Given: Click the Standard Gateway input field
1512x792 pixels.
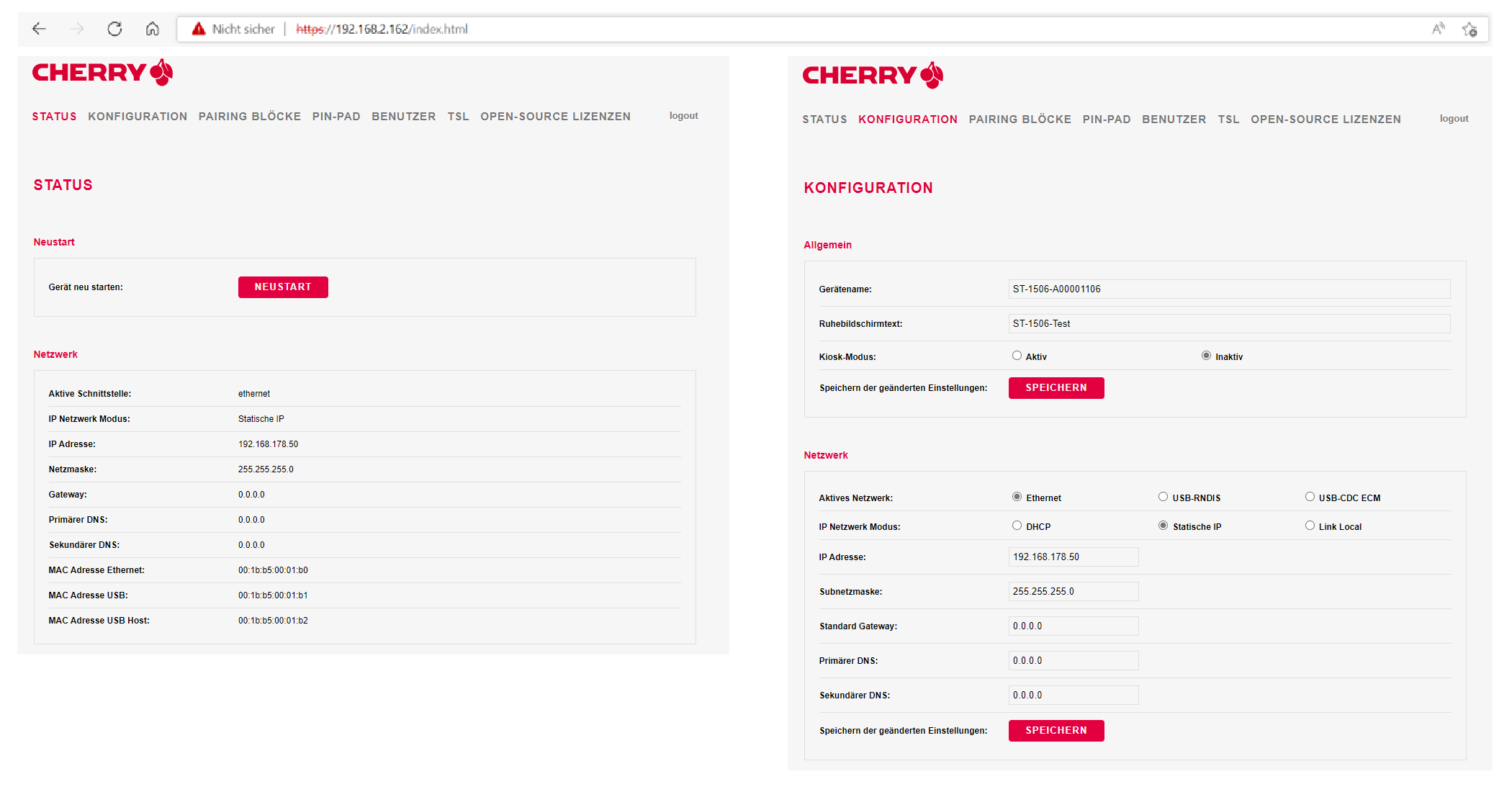Looking at the screenshot, I should pyautogui.click(x=1073, y=626).
